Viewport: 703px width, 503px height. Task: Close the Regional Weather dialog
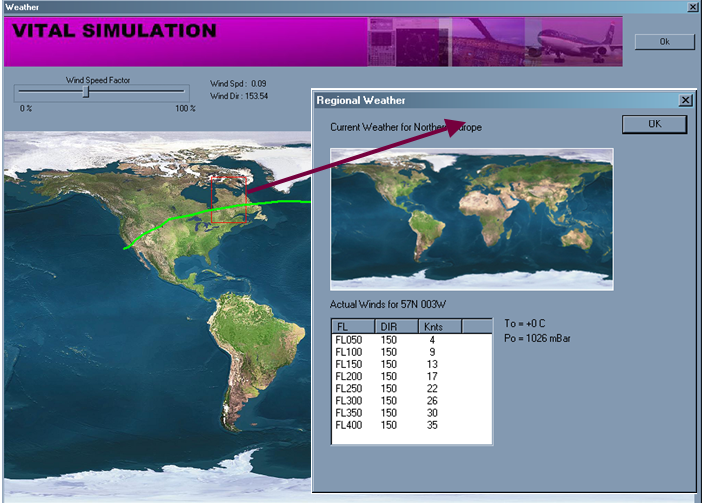(x=686, y=100)
